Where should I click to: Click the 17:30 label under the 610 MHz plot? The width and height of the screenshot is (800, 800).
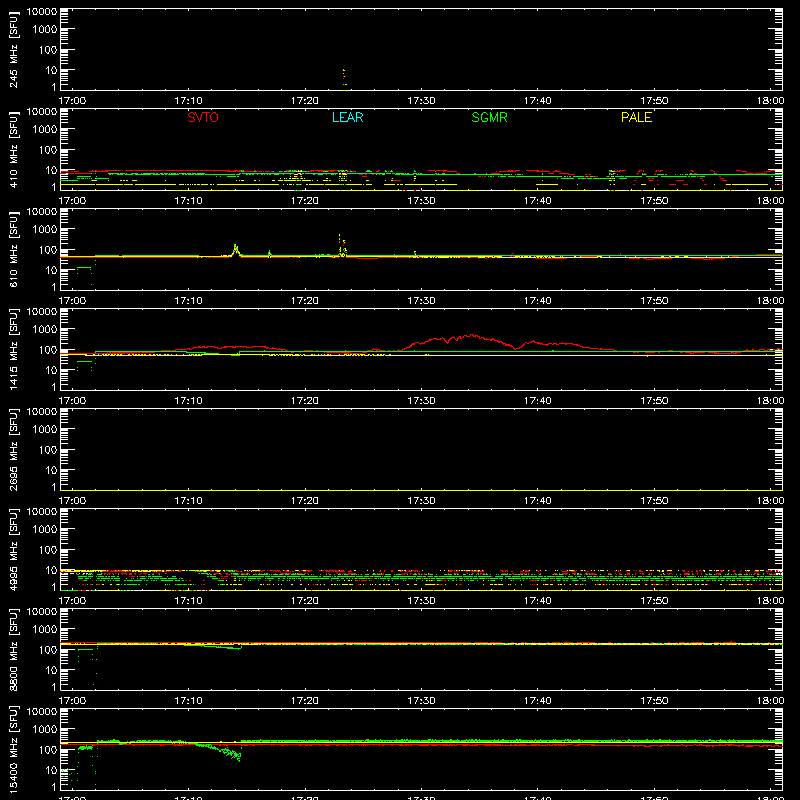point(421,301)
